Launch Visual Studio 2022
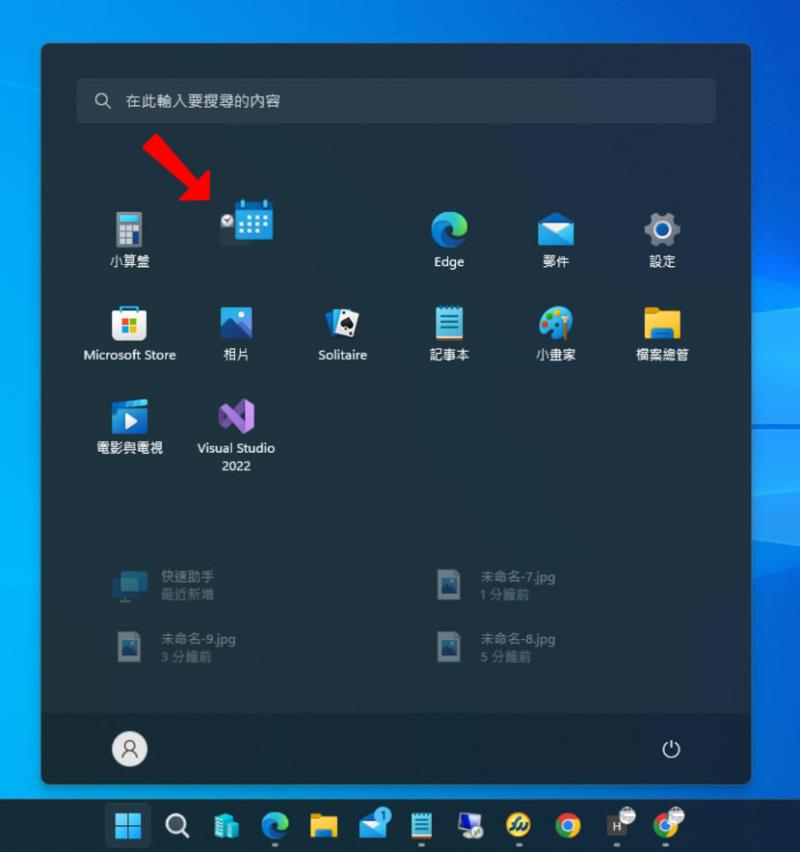This screenshot has height=852, width=800. pyautogui.click(x=236, y=435)
